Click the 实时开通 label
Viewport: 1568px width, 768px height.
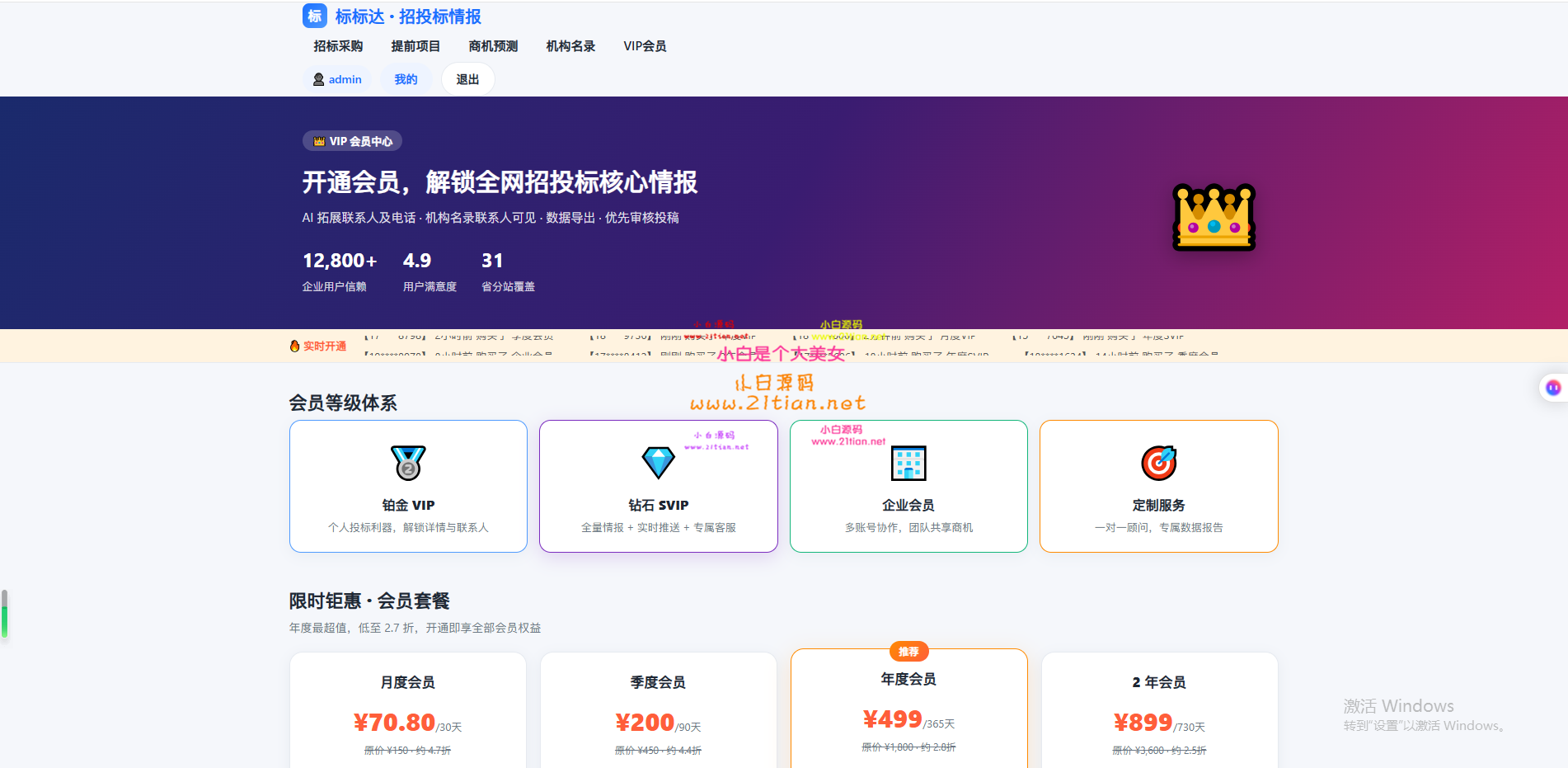pos(325,346)
